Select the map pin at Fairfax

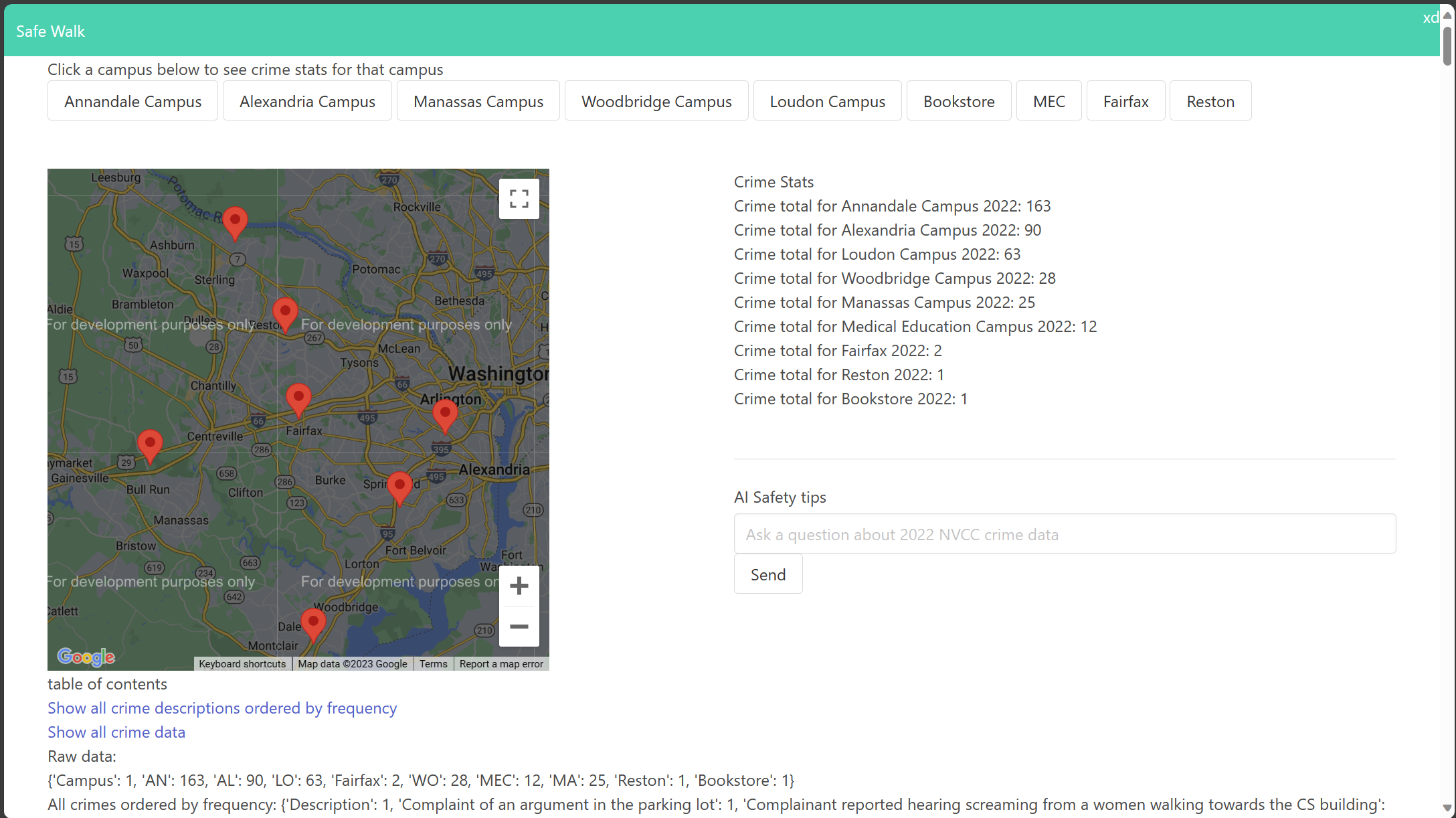click(x=298, y=398)
